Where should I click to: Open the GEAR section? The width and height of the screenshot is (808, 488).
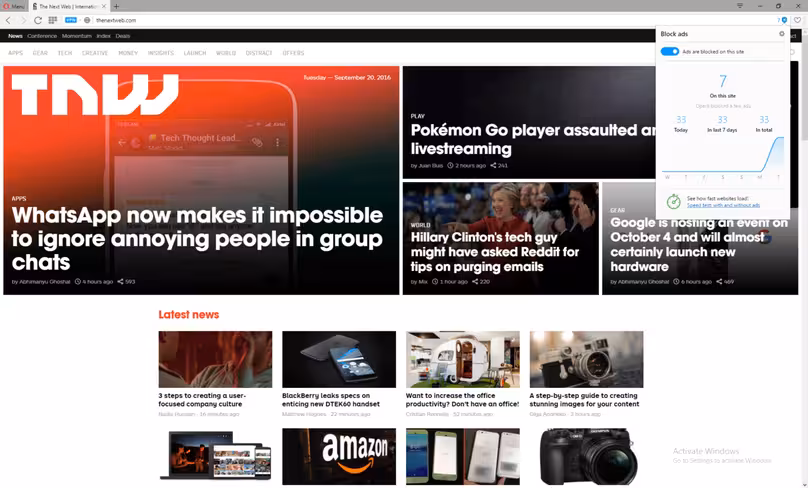(x=40, y=53)
